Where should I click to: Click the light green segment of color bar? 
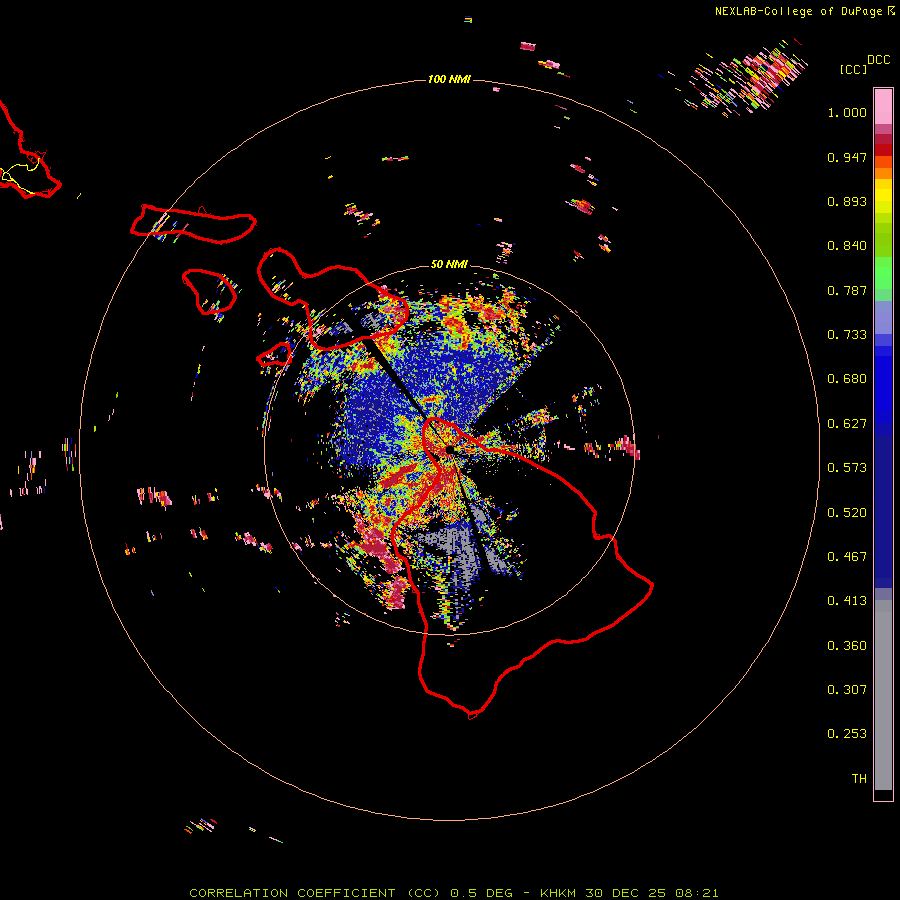pos(883,273)
